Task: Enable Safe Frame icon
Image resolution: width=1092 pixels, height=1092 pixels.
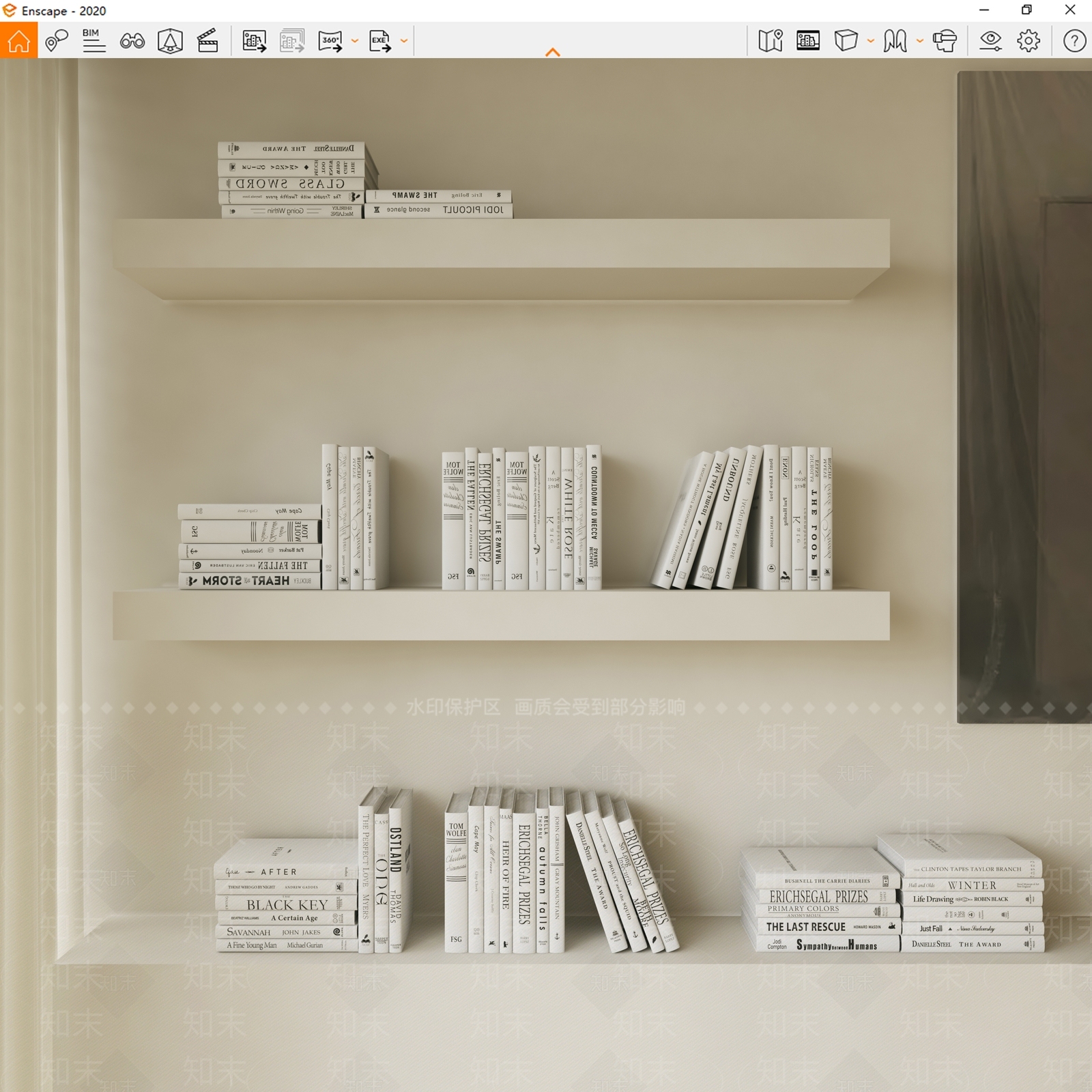Action: click(170, 41)
